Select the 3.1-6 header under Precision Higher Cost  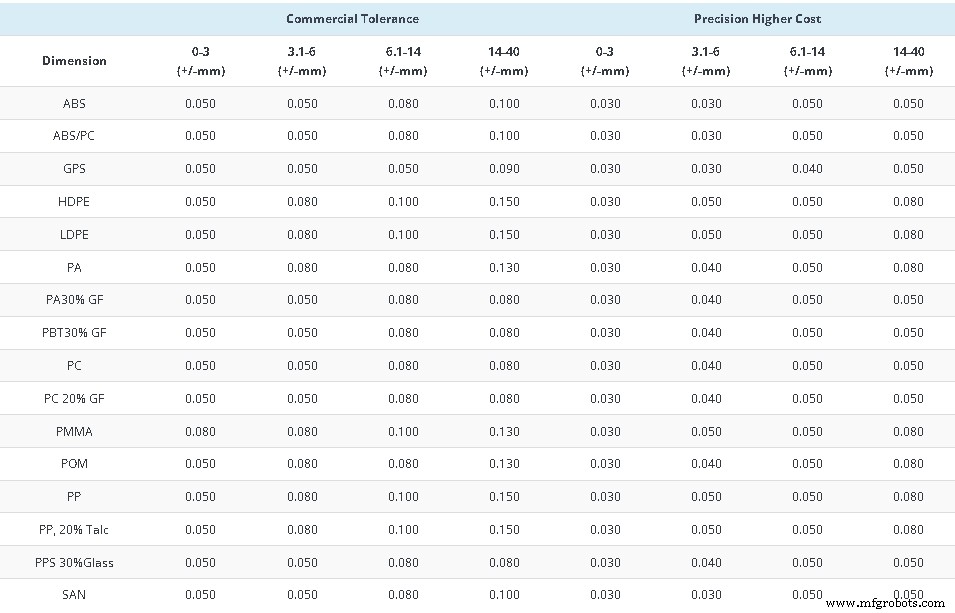706,61
